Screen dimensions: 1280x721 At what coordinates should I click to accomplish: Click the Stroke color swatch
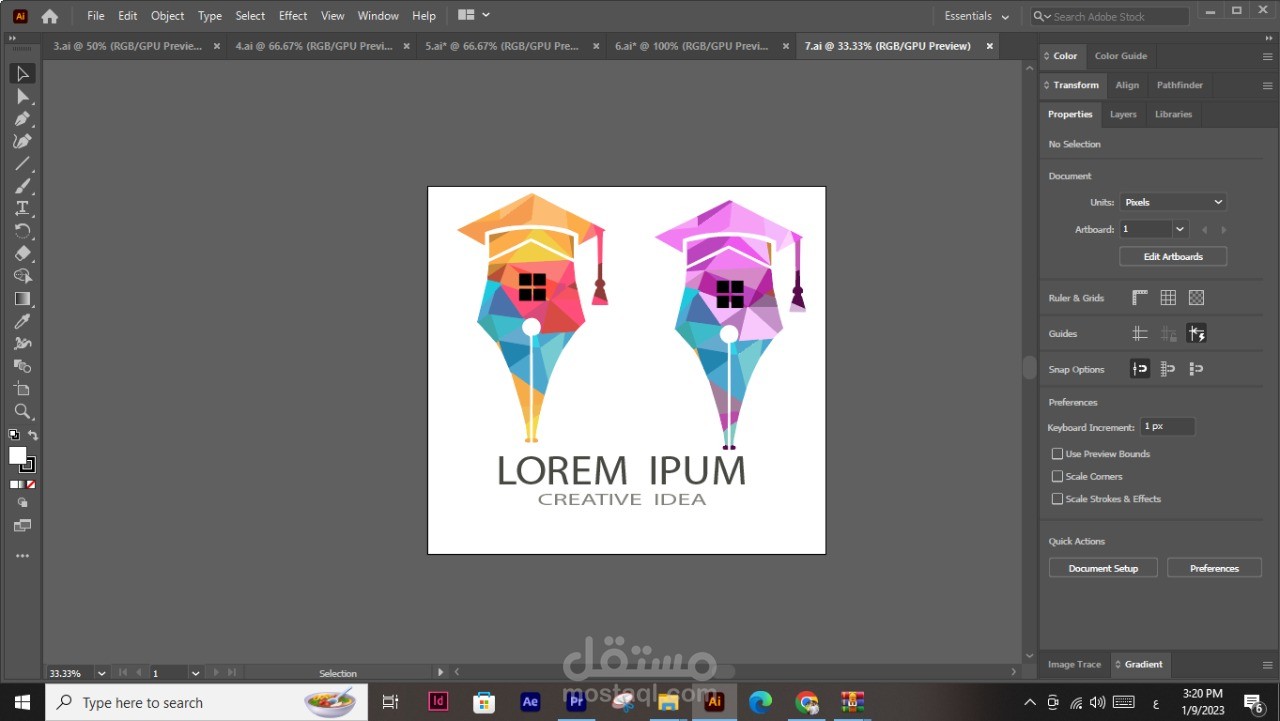(x=28, y=465)
